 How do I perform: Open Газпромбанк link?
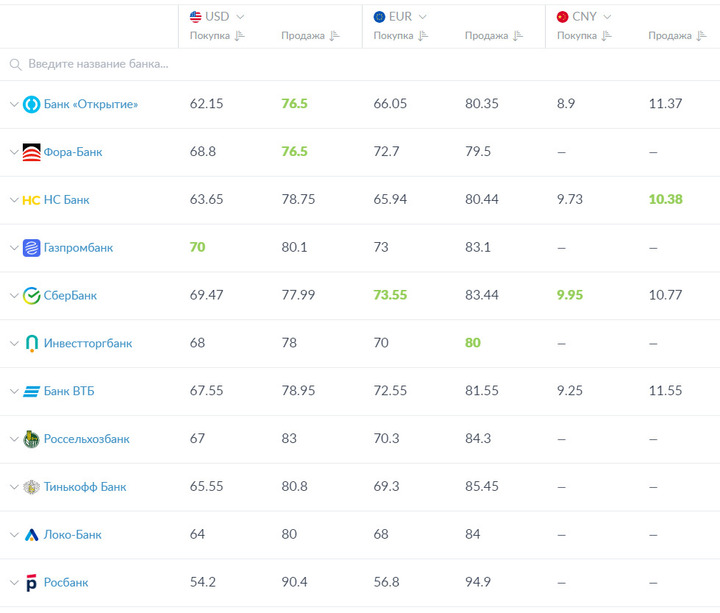click(79, 248)
